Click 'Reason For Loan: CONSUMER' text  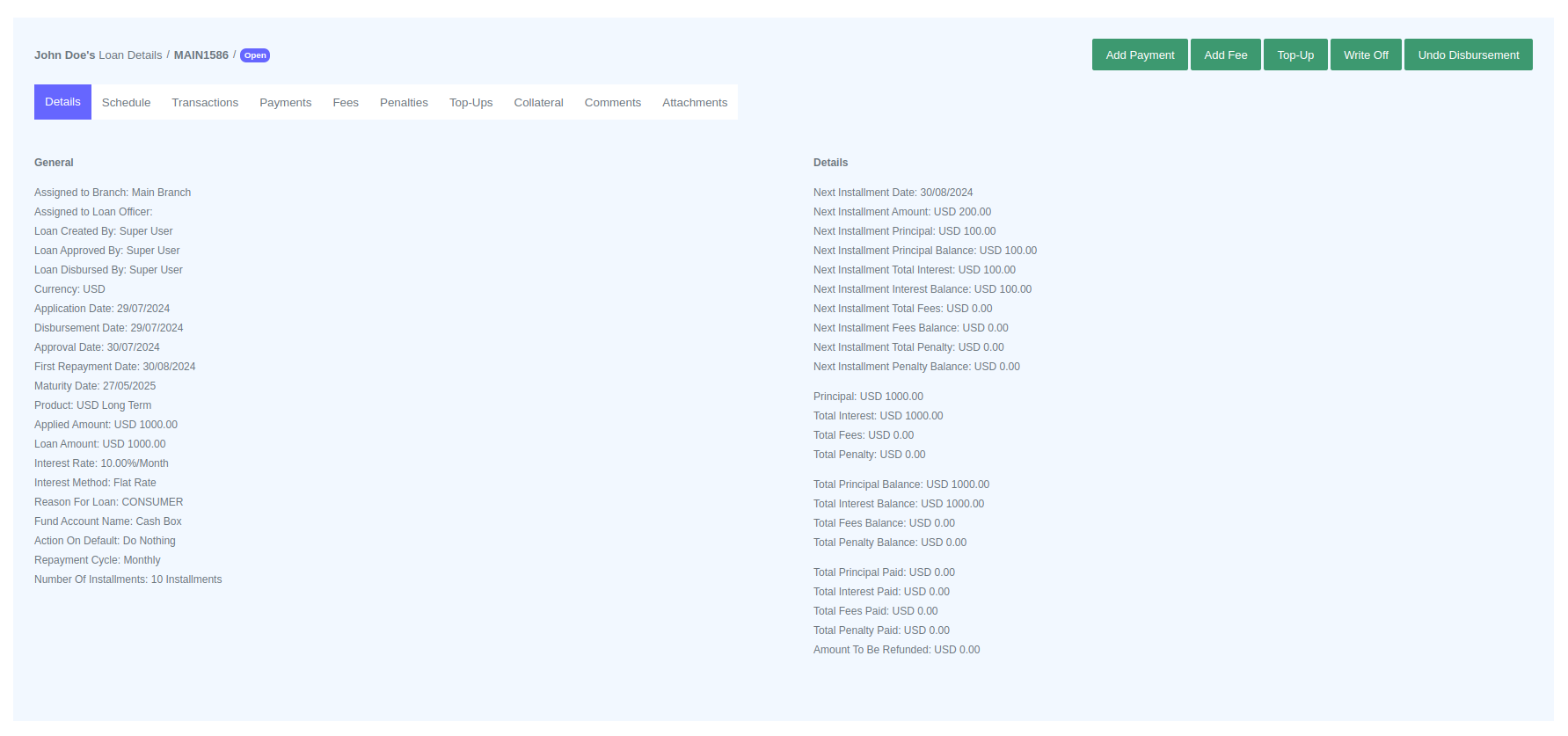point(109,502)
